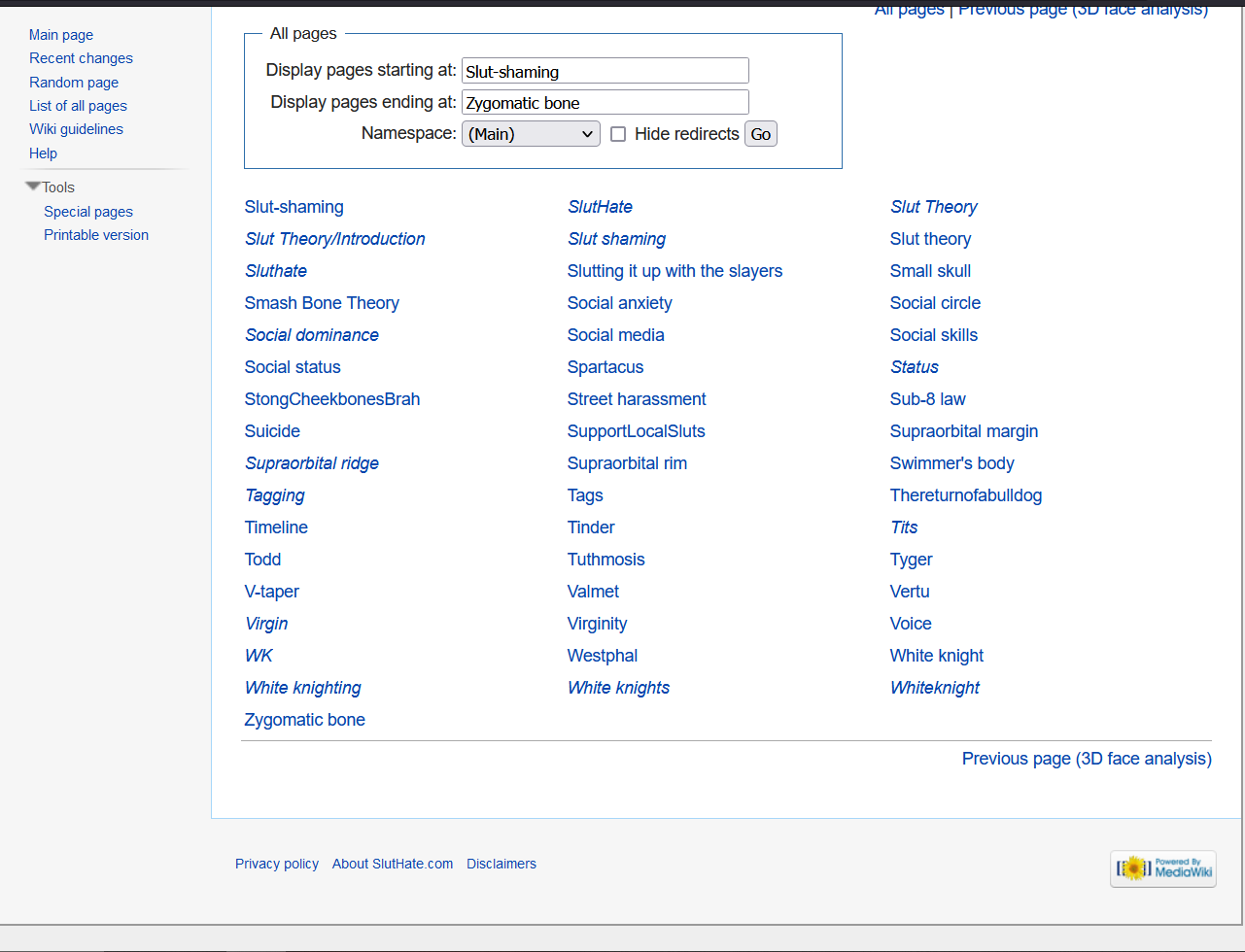Open the Westphal page
The width and height of the screenshot is (1245, 952).
point(603,656)
